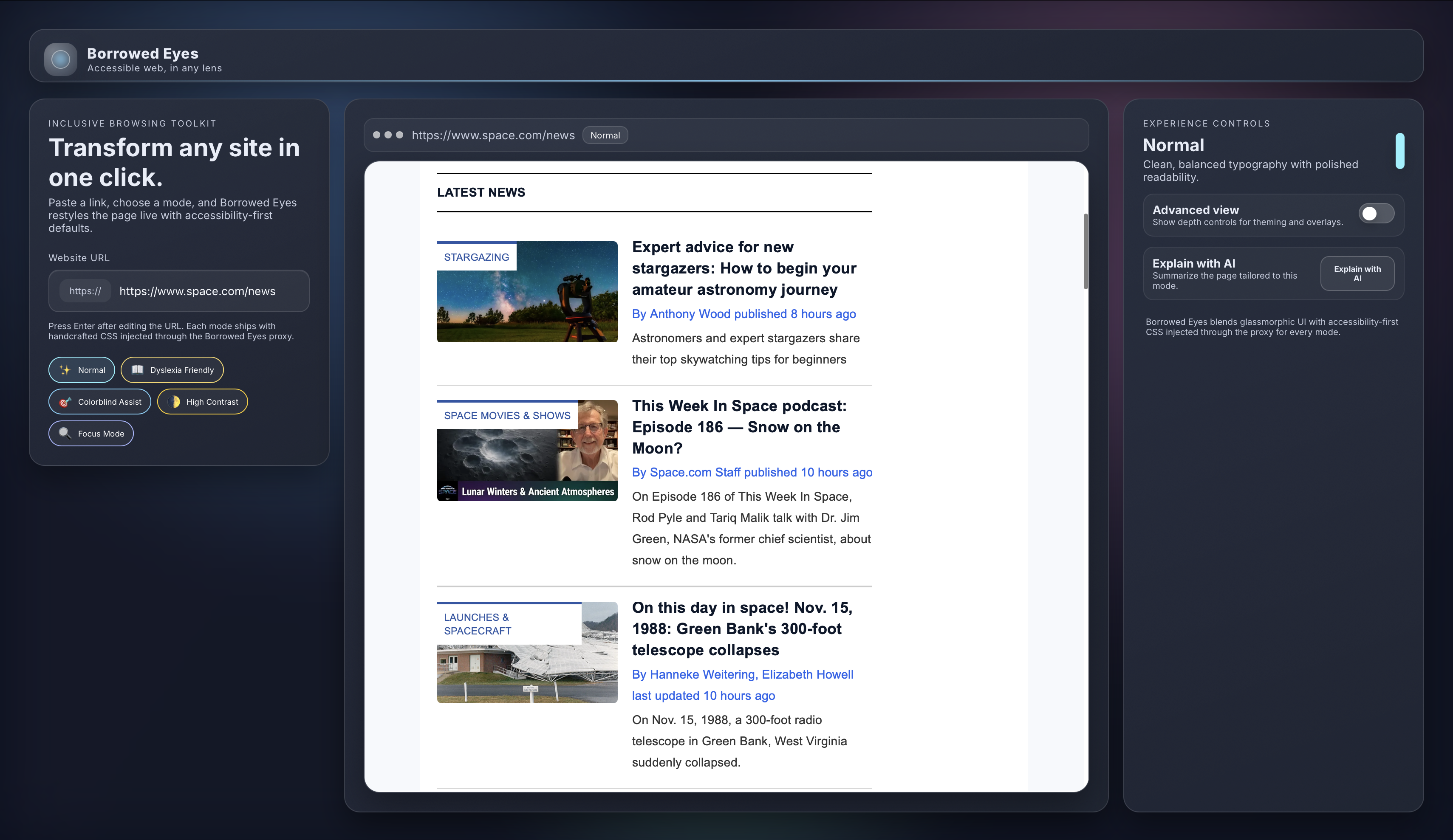This screenshot has height=840, width=1453.
Task: Click the STARGAZING category label
Action: [x=476, y=257]
